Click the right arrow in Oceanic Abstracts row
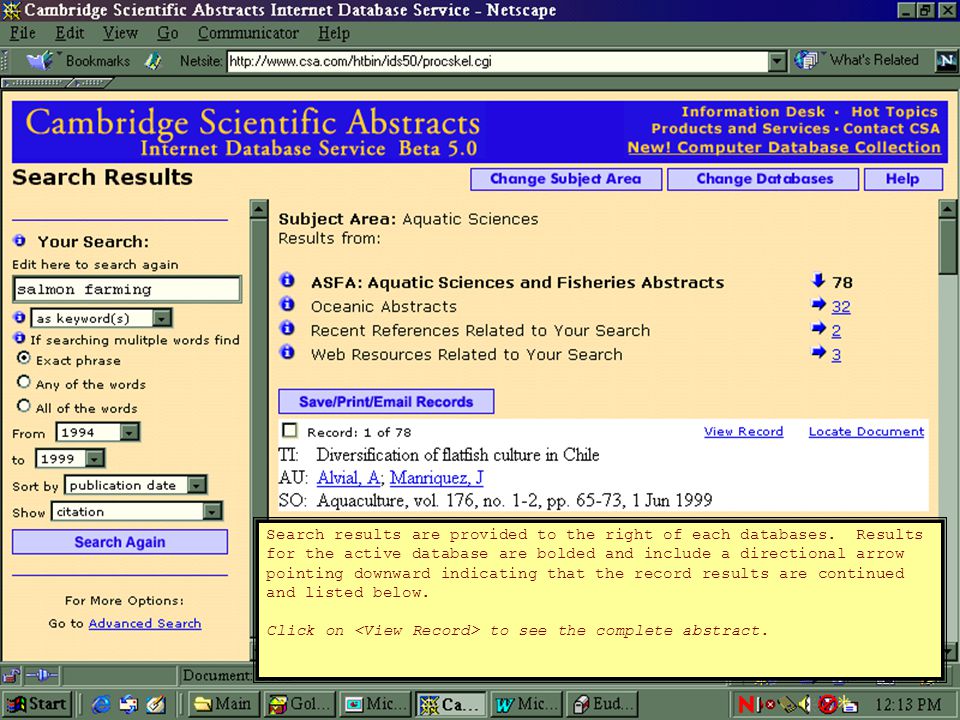The width and height of the screenshot is (960, 720). pos(819,304)
